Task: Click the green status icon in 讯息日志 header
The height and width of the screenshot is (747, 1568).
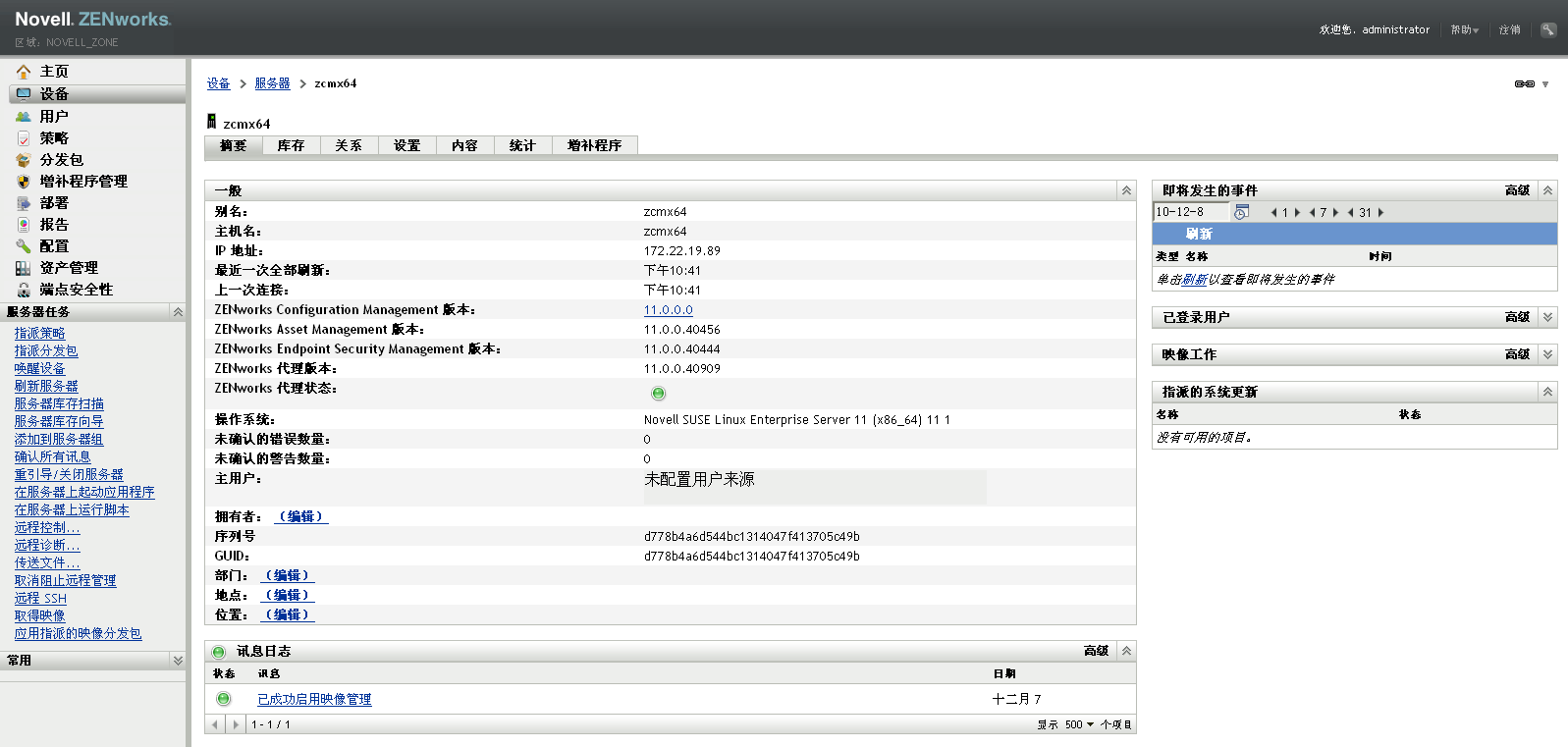Action: 219,652
